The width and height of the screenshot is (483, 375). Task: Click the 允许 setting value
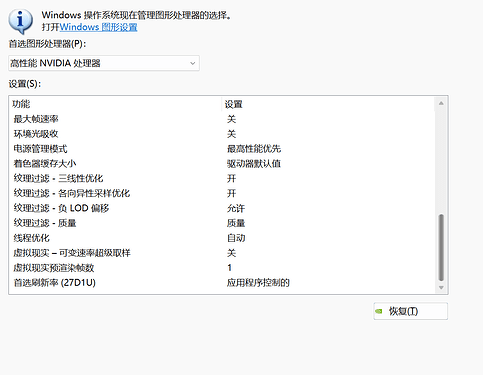click(236, 208)
